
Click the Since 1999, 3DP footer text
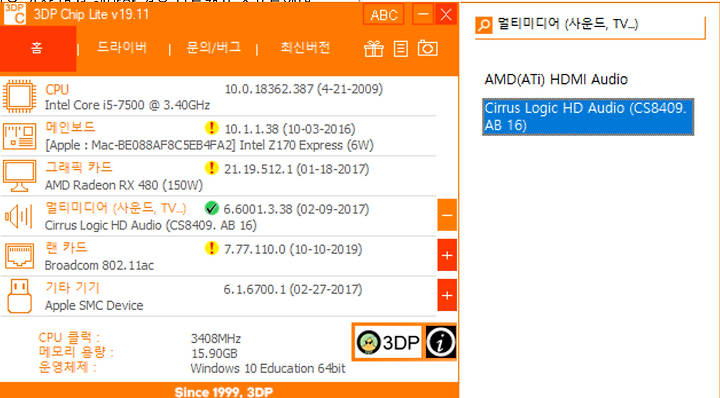pyautogui.click(x=224, y=392)
